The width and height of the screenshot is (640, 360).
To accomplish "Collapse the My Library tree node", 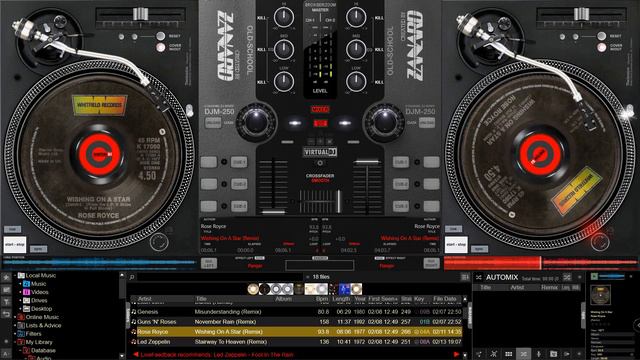I will pos(15,342).
